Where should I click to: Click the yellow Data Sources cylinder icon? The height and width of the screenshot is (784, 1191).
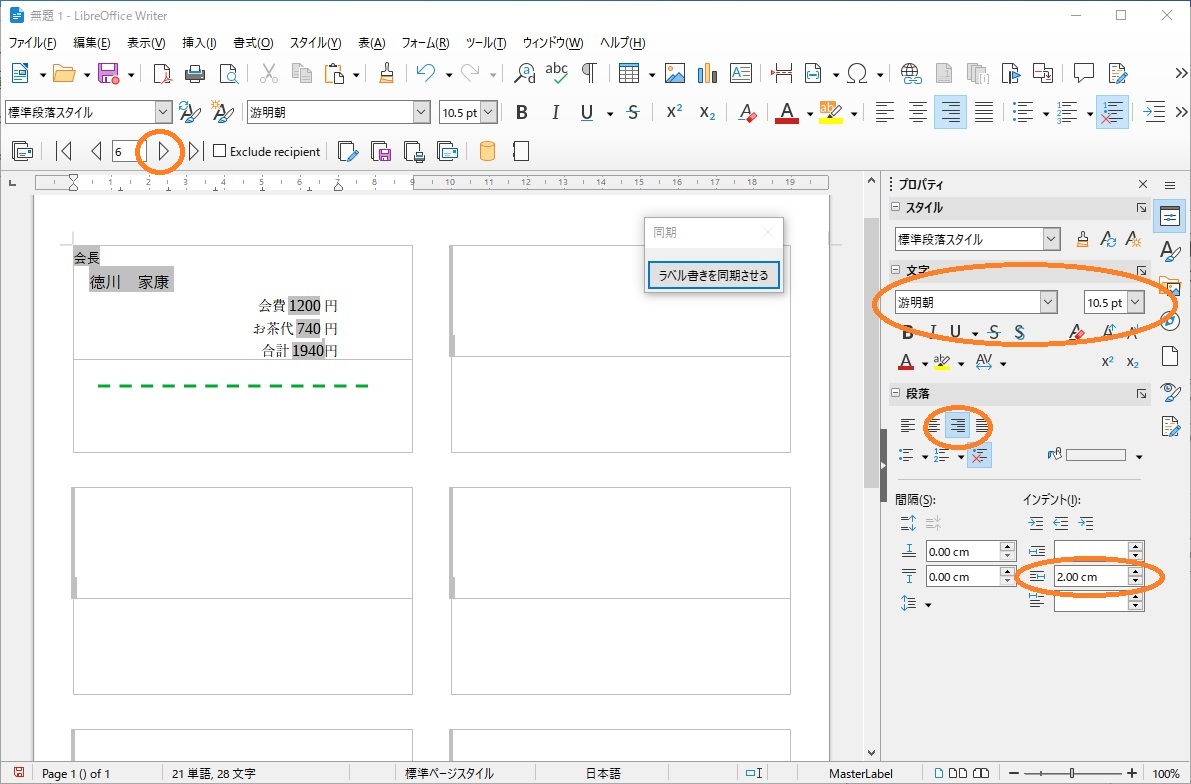pyautogui.click(x=488, y=151)
